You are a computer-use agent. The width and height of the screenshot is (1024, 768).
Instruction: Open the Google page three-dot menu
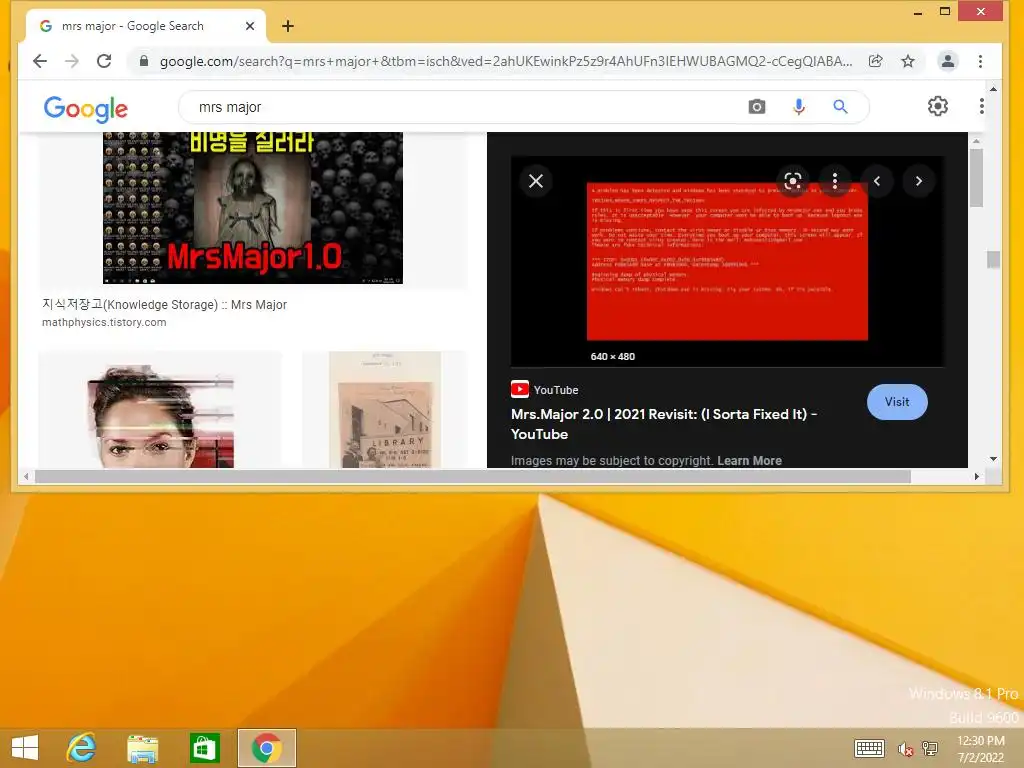[982, 106]
